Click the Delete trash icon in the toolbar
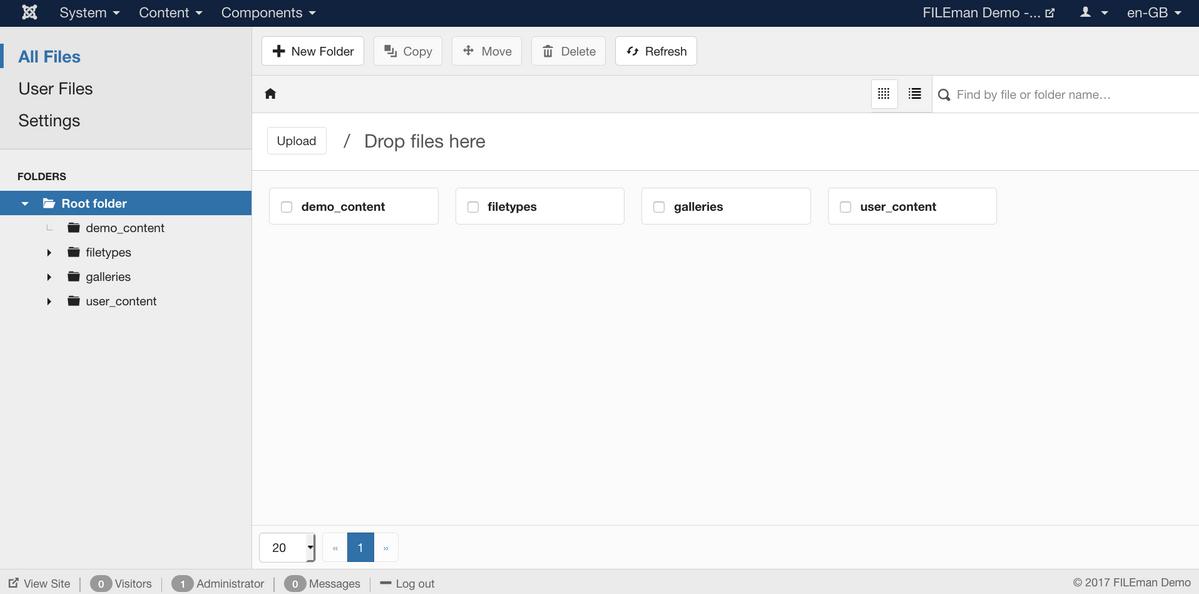This screenshot has width=1199, height=594. coord(547,50)
